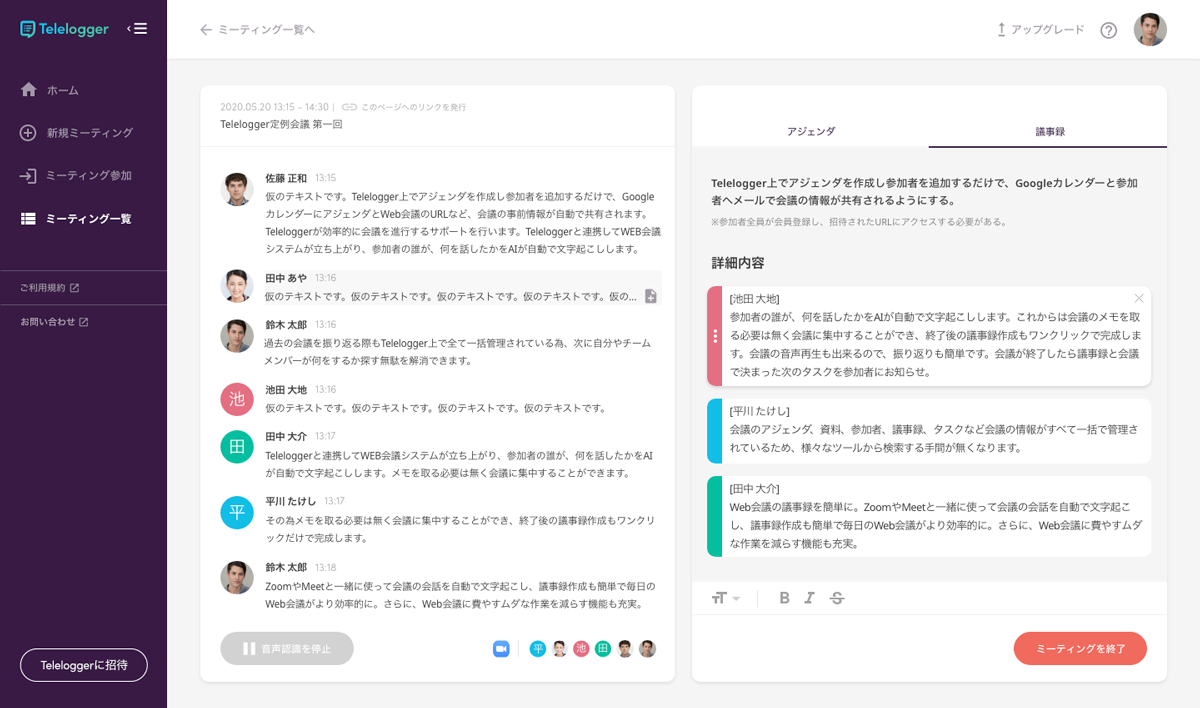This screenshot has width=1200, height=708.
Task: Click 田中 あや's avatar beside her 13:16 message
Action: click(237, 286)
